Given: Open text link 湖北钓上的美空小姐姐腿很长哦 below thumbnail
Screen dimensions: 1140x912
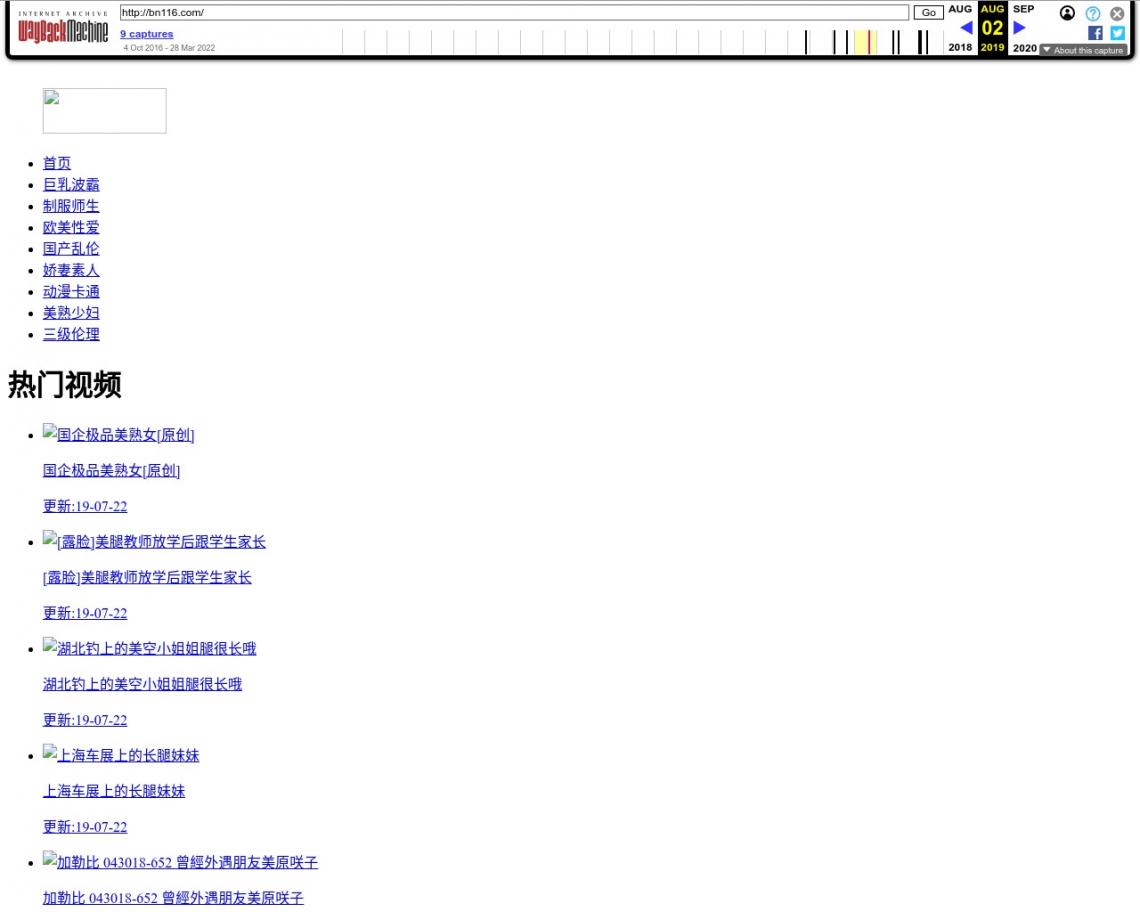Looking at the screenshot, I should pyautogui.click(x=142, y=684).
